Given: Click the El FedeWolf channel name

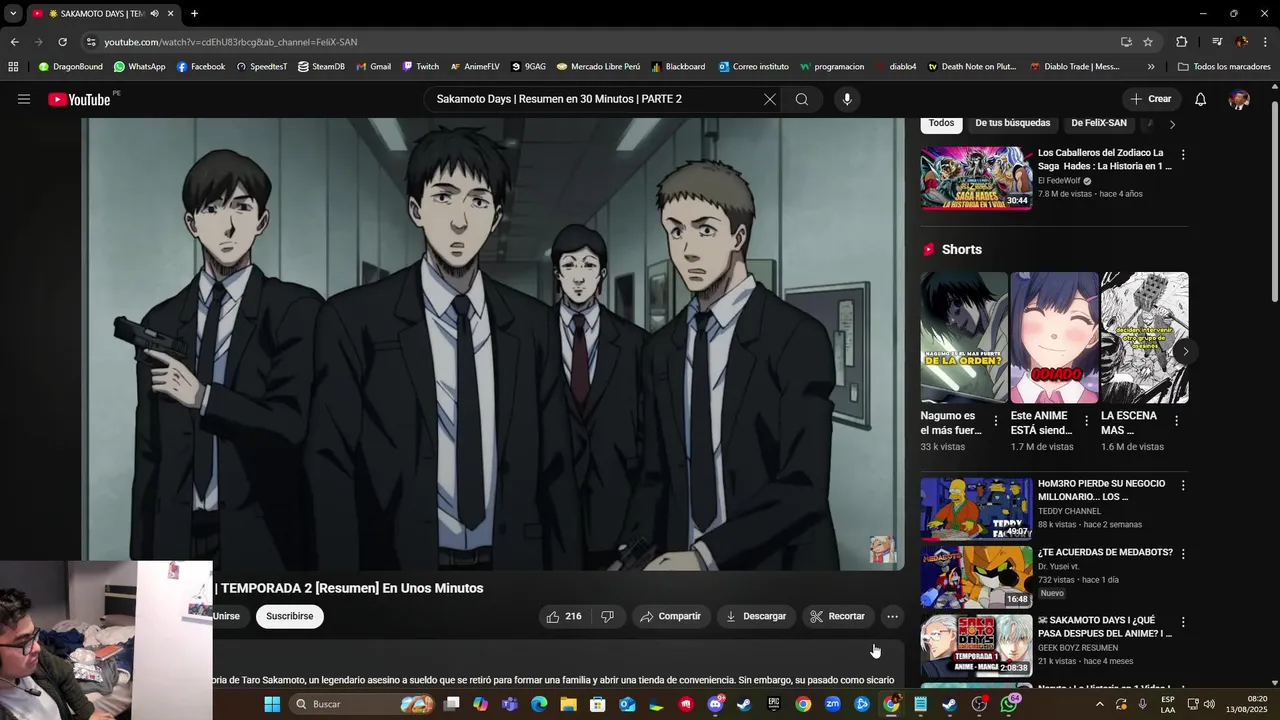Looking at the screenshot, I should [1059, 181].
